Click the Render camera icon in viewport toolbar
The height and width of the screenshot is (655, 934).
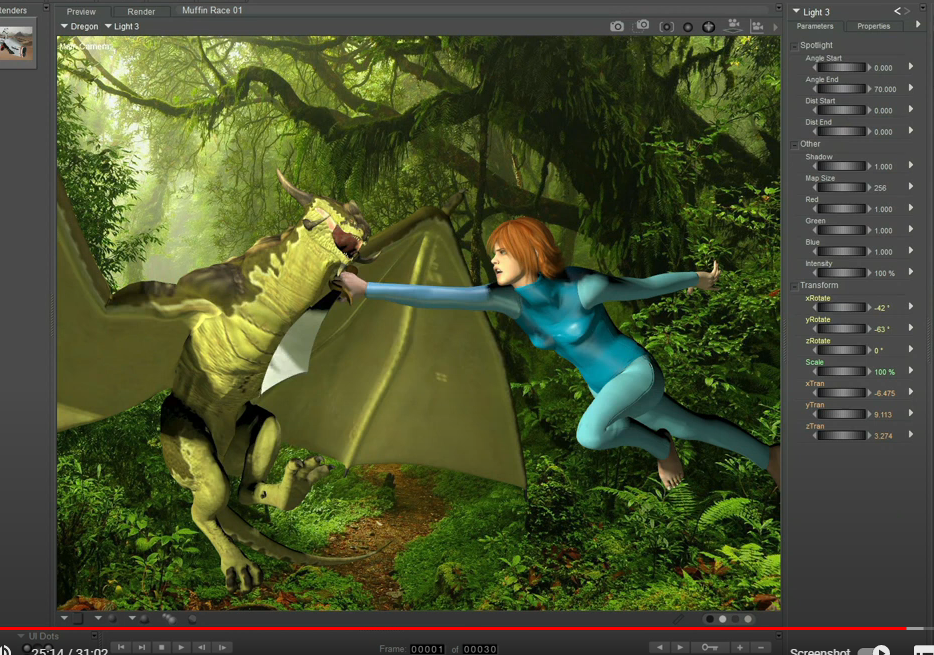617,26
